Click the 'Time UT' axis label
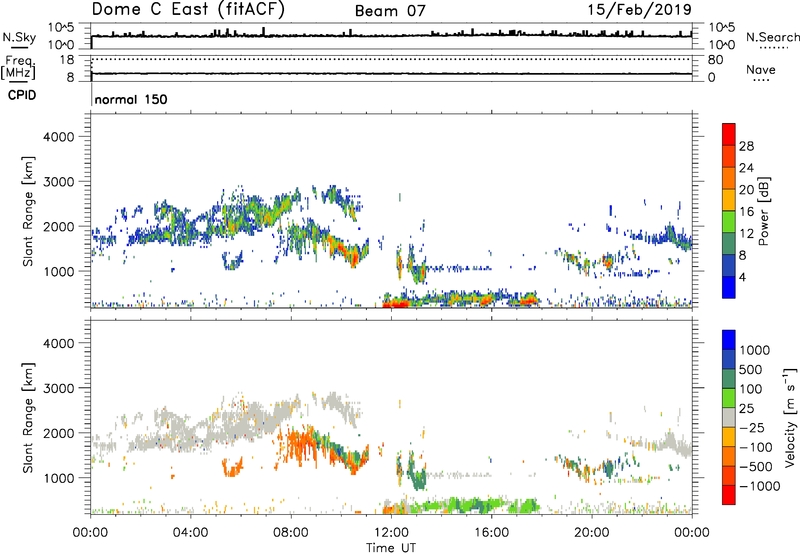This screenshot has width=800, height=554. coord(391,547)
